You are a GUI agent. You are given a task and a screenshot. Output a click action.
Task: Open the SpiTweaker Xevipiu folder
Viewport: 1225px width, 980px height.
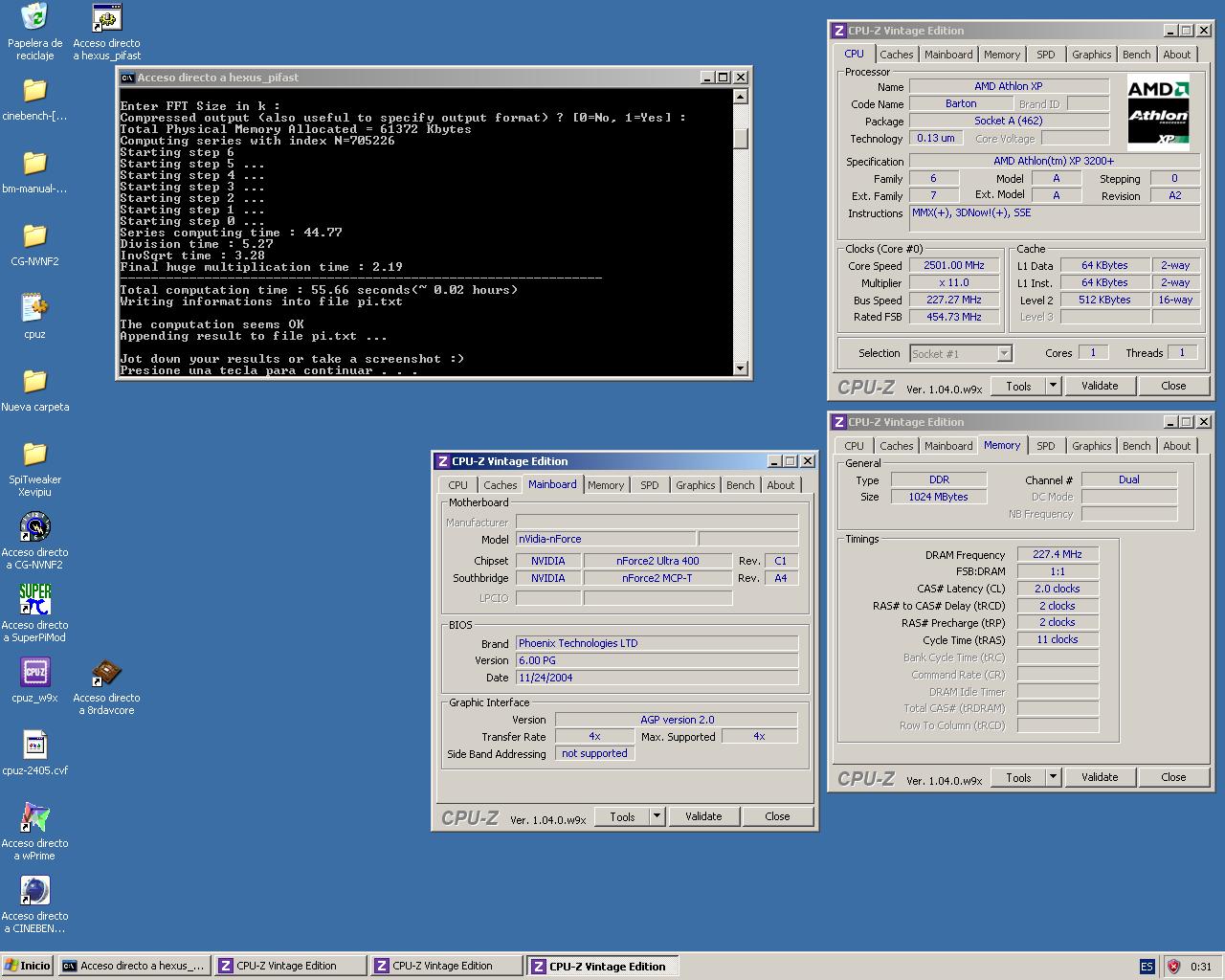[34, 454]
